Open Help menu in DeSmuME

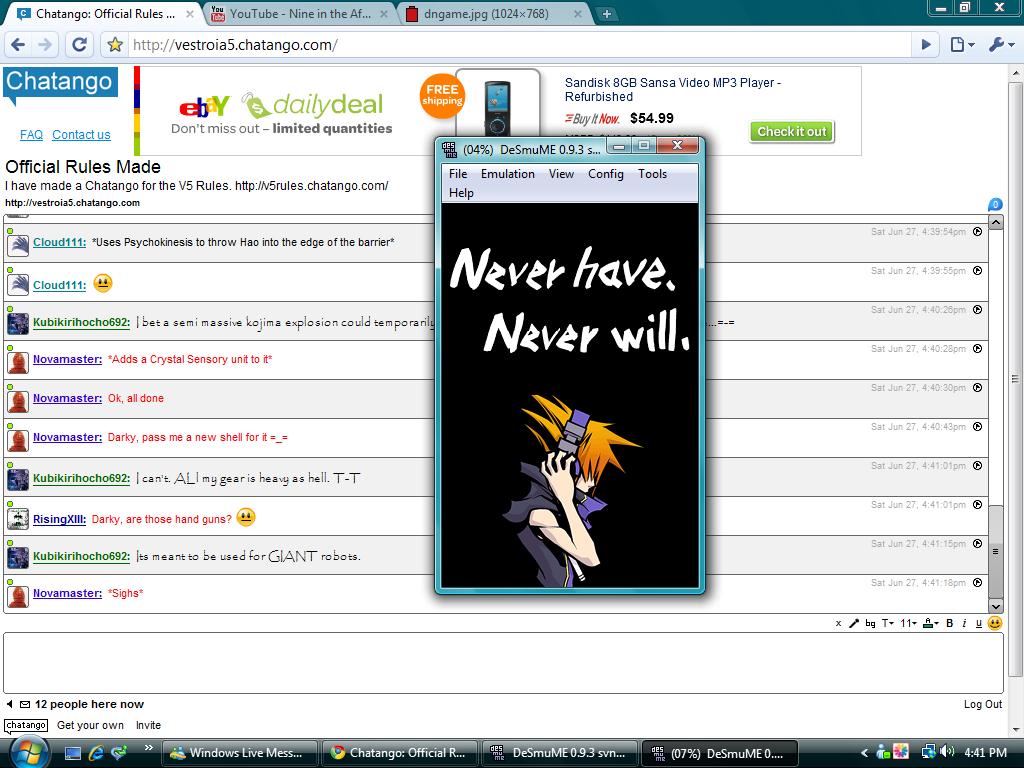(x=461, y=193)
